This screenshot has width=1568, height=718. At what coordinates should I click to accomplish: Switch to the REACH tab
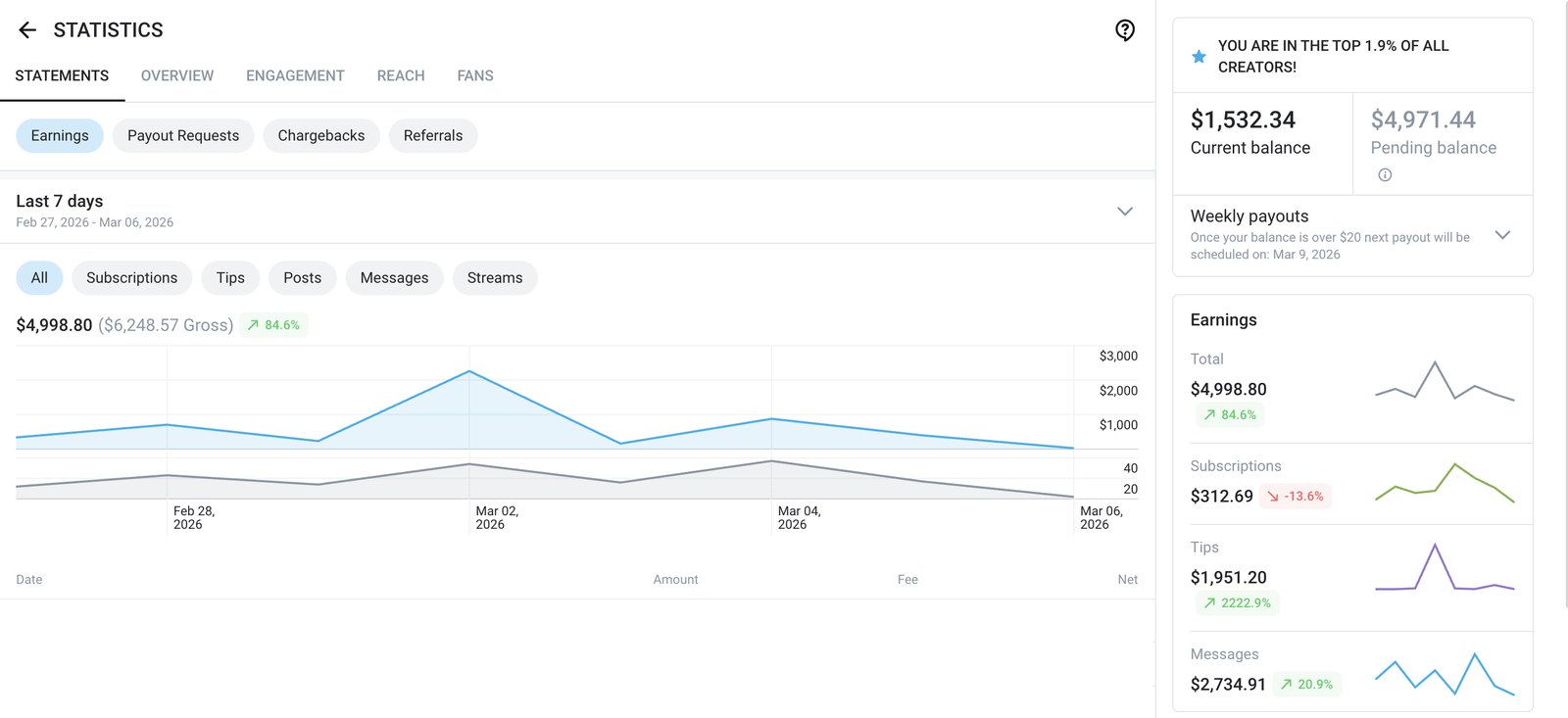401,75
